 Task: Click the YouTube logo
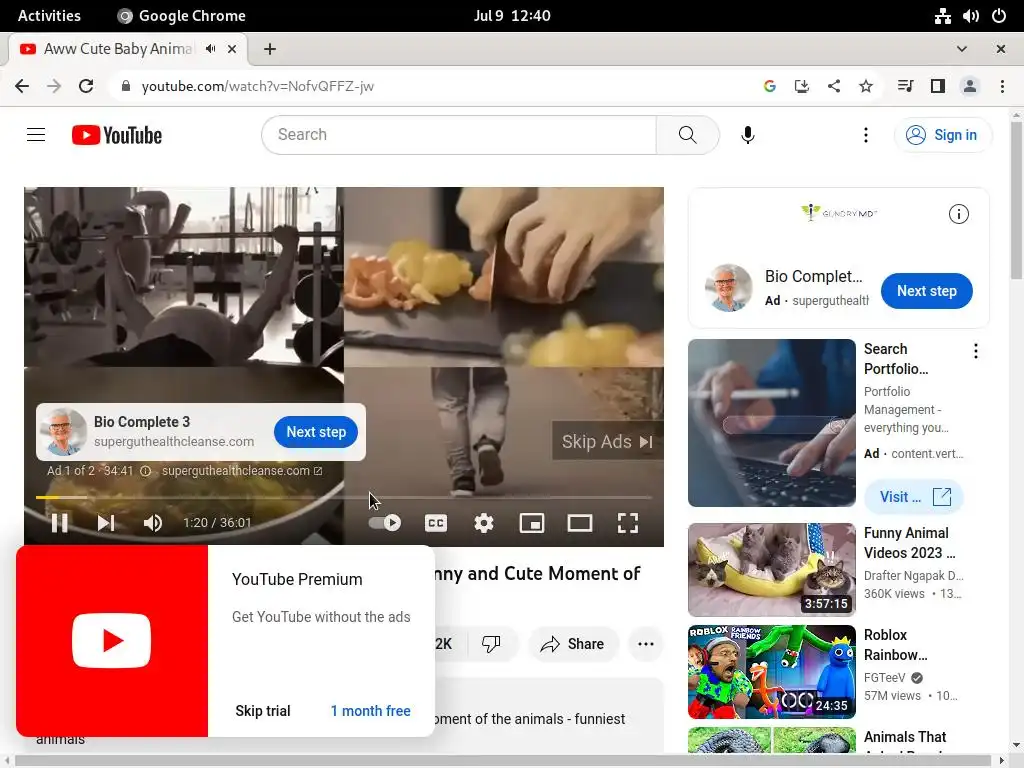click(117, 135)
